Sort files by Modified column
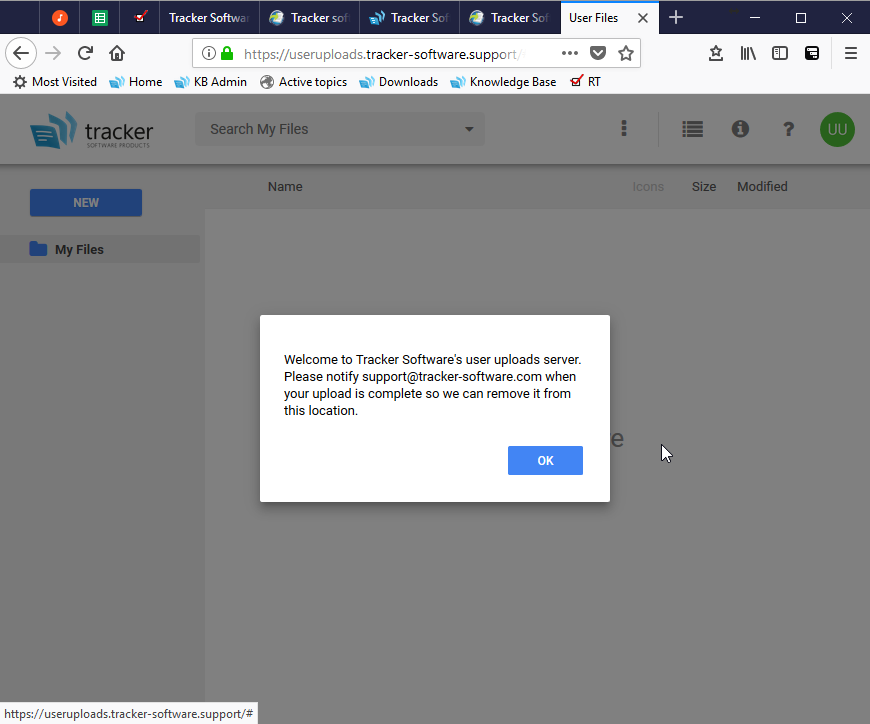 click(x=762, y=187)
